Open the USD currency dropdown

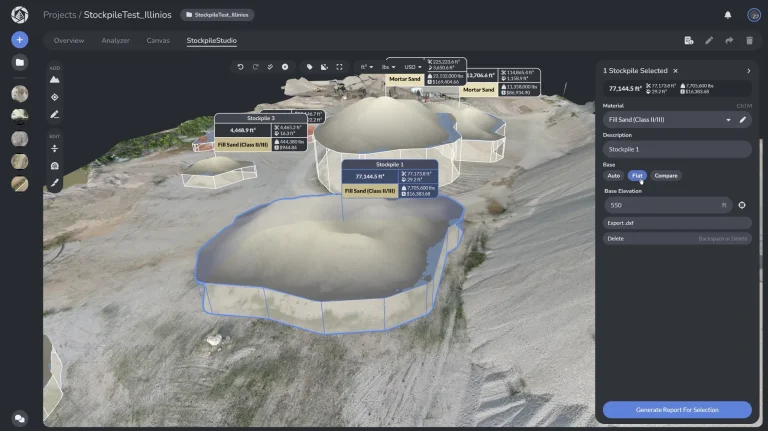[412, 67]
